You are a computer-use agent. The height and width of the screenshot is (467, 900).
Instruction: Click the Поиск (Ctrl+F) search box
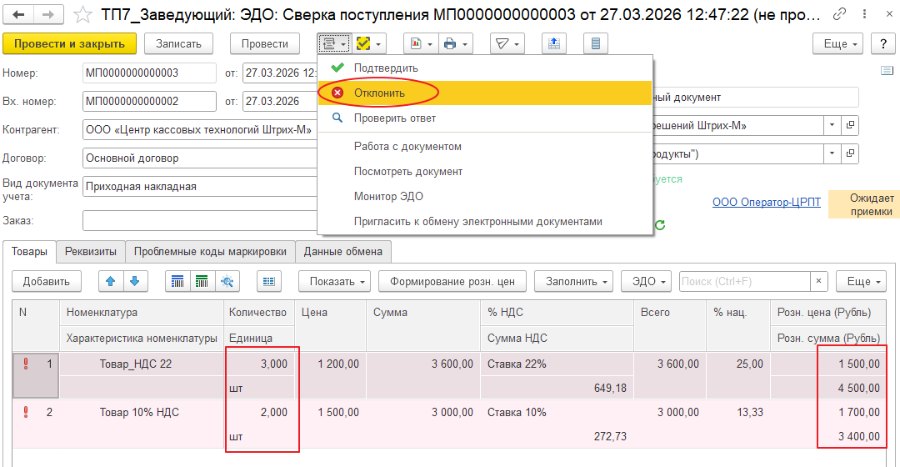[x=744, y=281]
